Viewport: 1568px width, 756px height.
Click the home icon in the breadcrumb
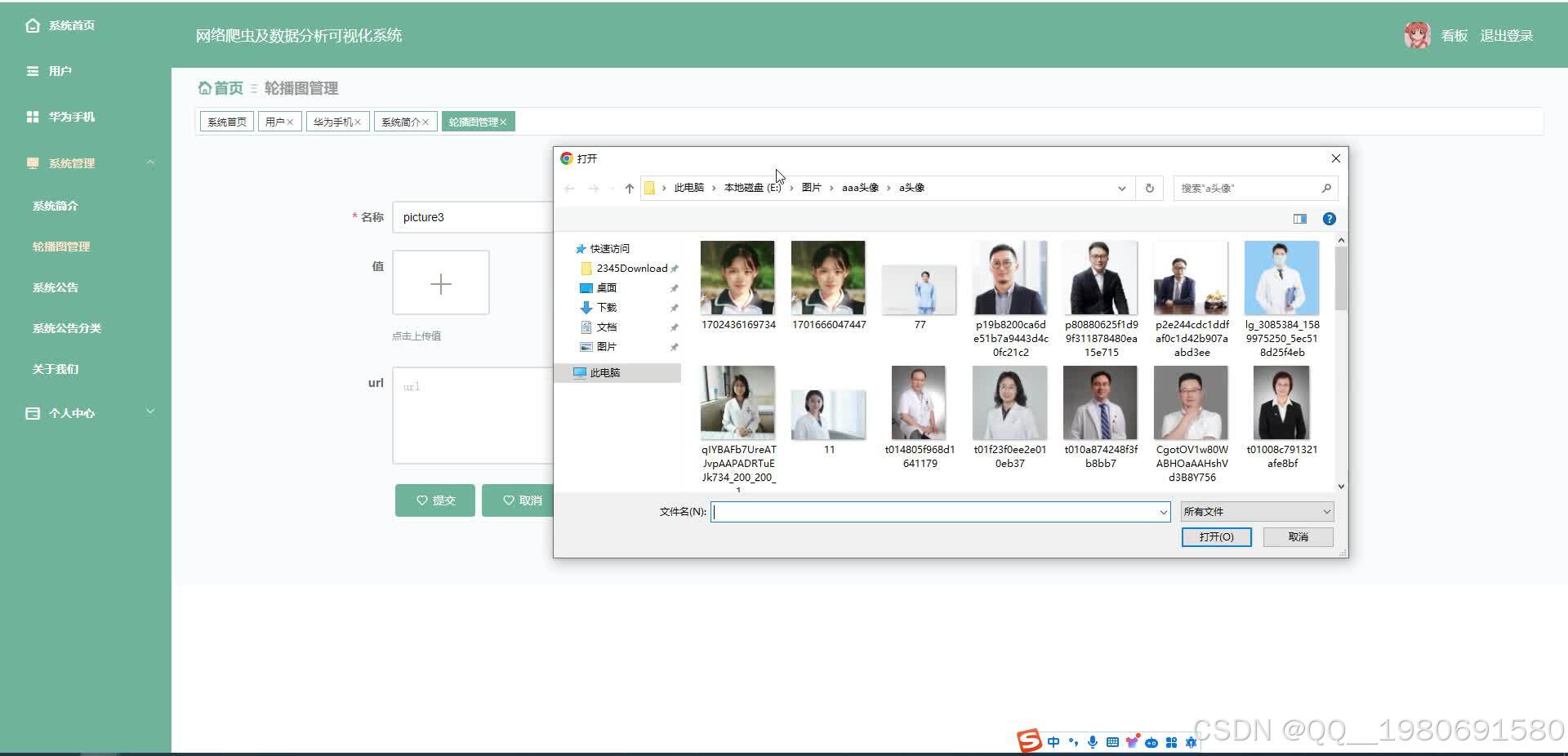click(204, 87)
